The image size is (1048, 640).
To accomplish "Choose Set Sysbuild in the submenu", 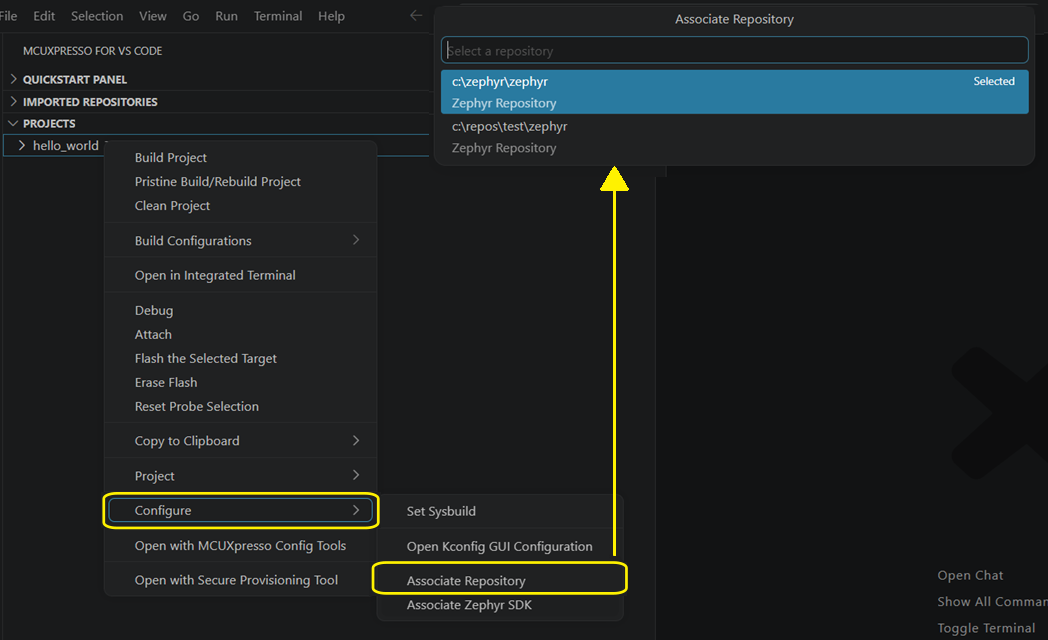I will click(x=500, y=511).
